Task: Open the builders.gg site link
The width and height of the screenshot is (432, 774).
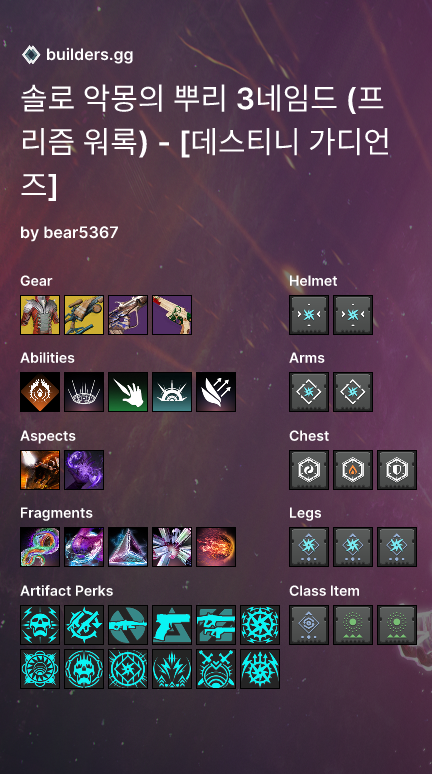Action: pyautogui.click(x=89, y=55)
